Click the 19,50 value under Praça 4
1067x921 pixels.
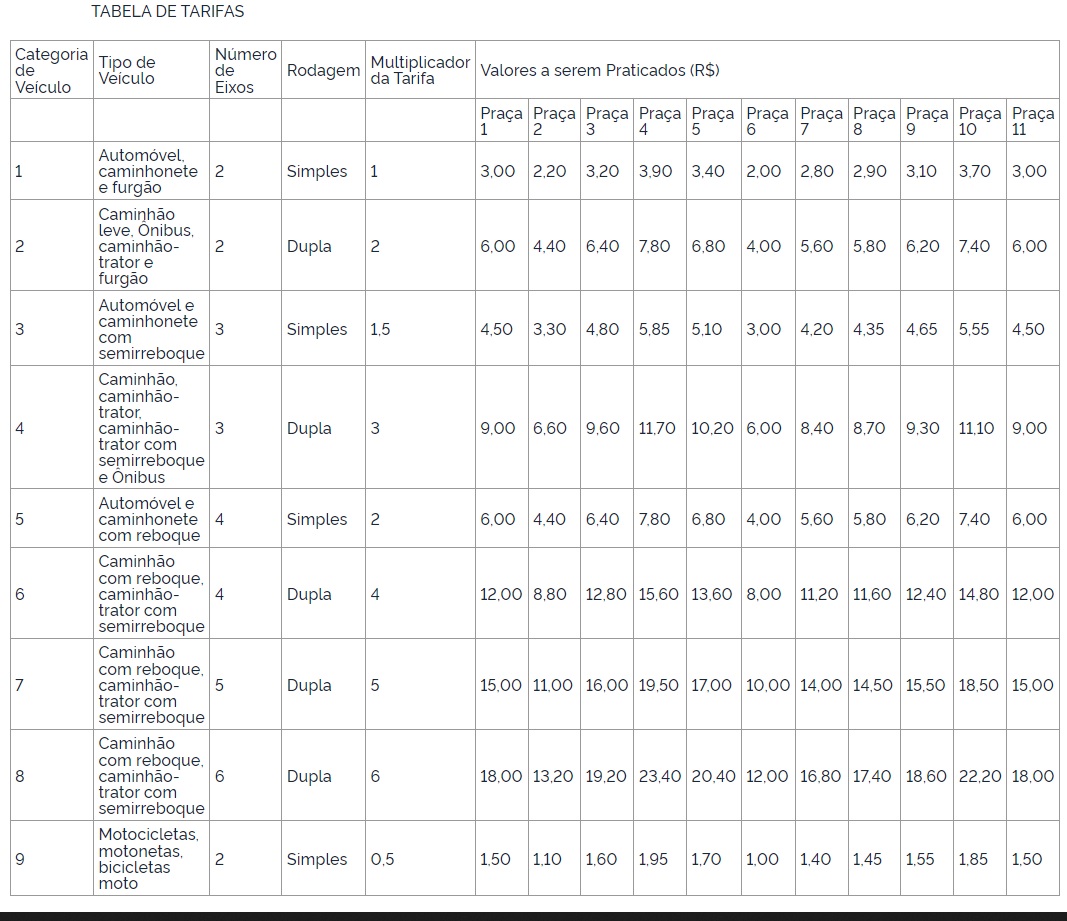(x=659, y=685)
